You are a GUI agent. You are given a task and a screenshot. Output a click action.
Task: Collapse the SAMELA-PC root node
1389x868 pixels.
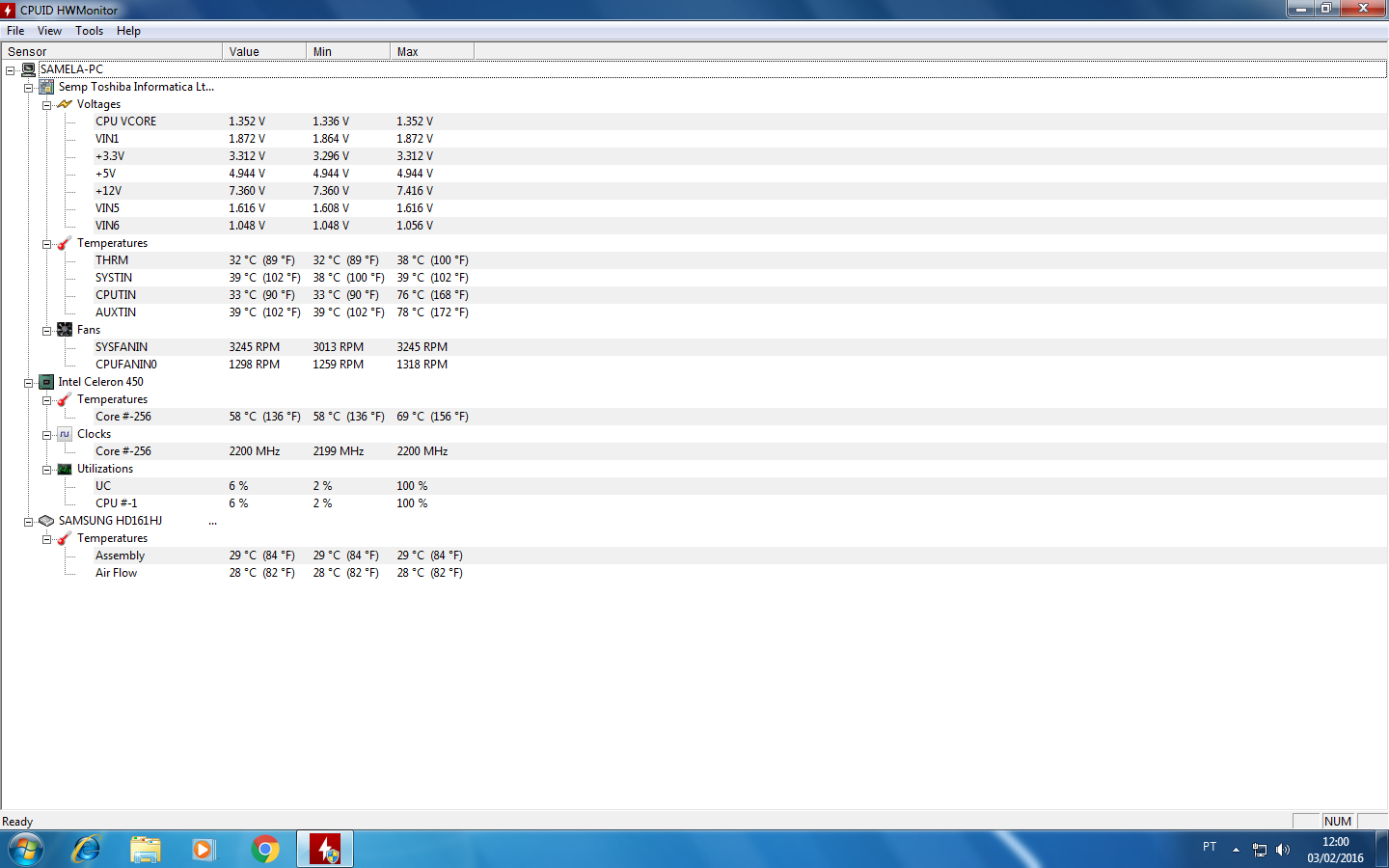pos(11,70)
